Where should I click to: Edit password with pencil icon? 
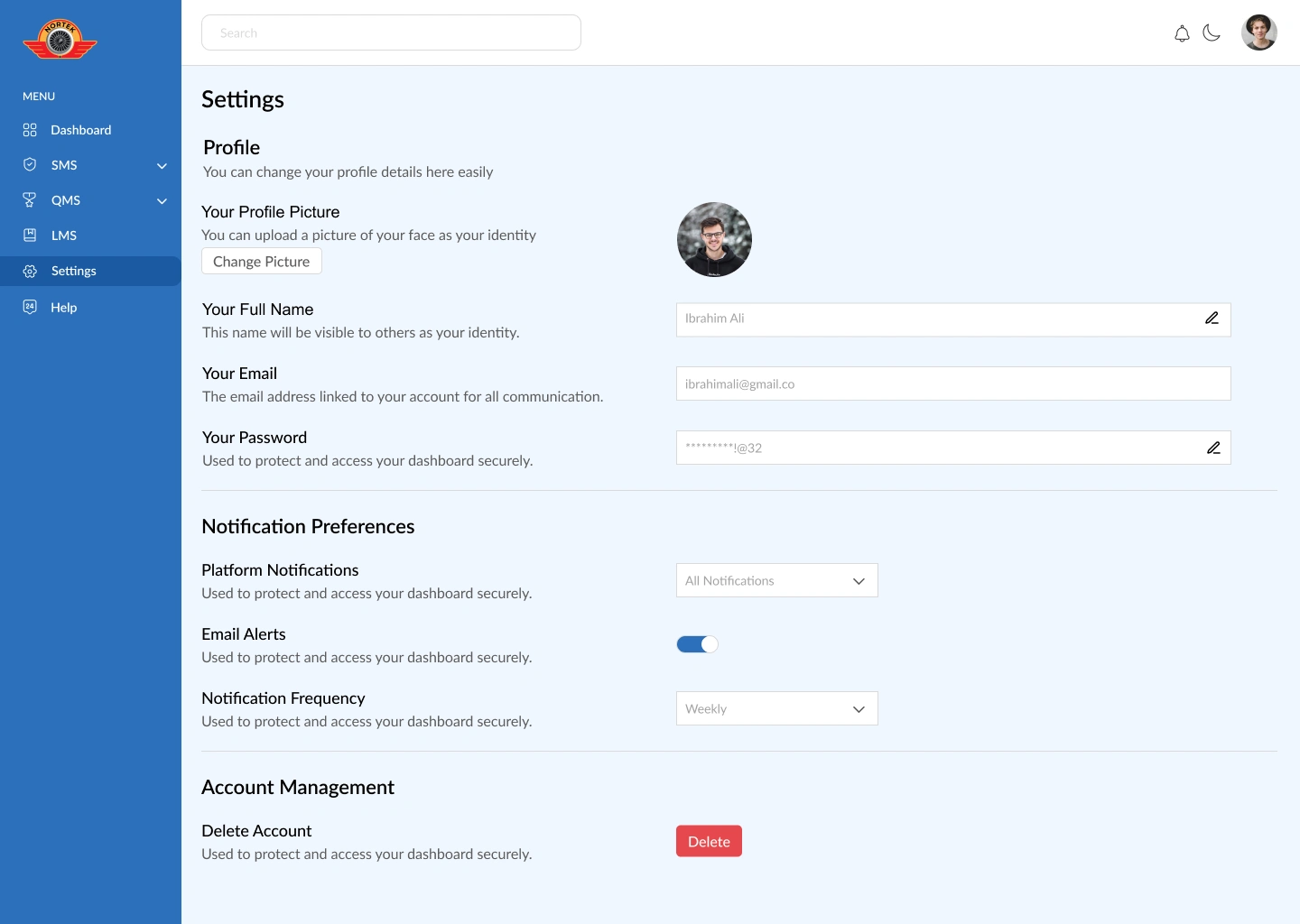click(1213, 448)
